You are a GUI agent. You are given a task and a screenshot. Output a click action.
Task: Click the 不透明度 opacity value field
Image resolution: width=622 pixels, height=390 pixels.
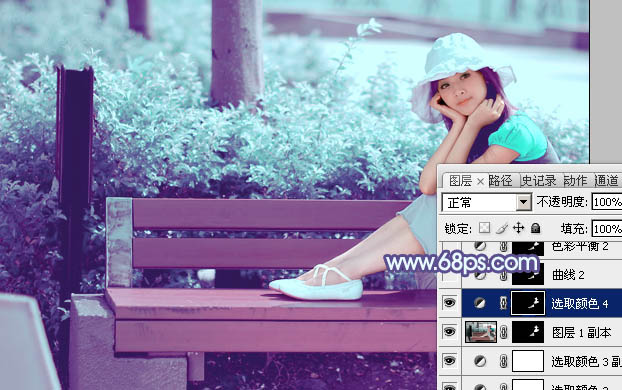coord(607,202)
